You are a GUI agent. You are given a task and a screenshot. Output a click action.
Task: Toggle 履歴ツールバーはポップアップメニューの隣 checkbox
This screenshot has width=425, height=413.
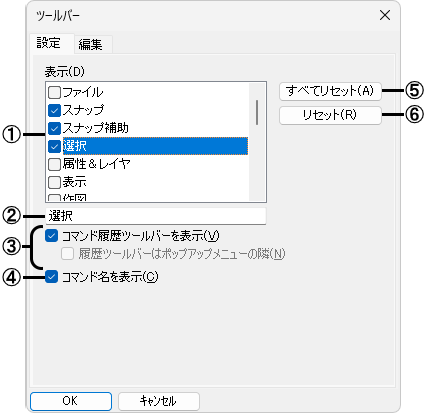[x=67, y=254]
